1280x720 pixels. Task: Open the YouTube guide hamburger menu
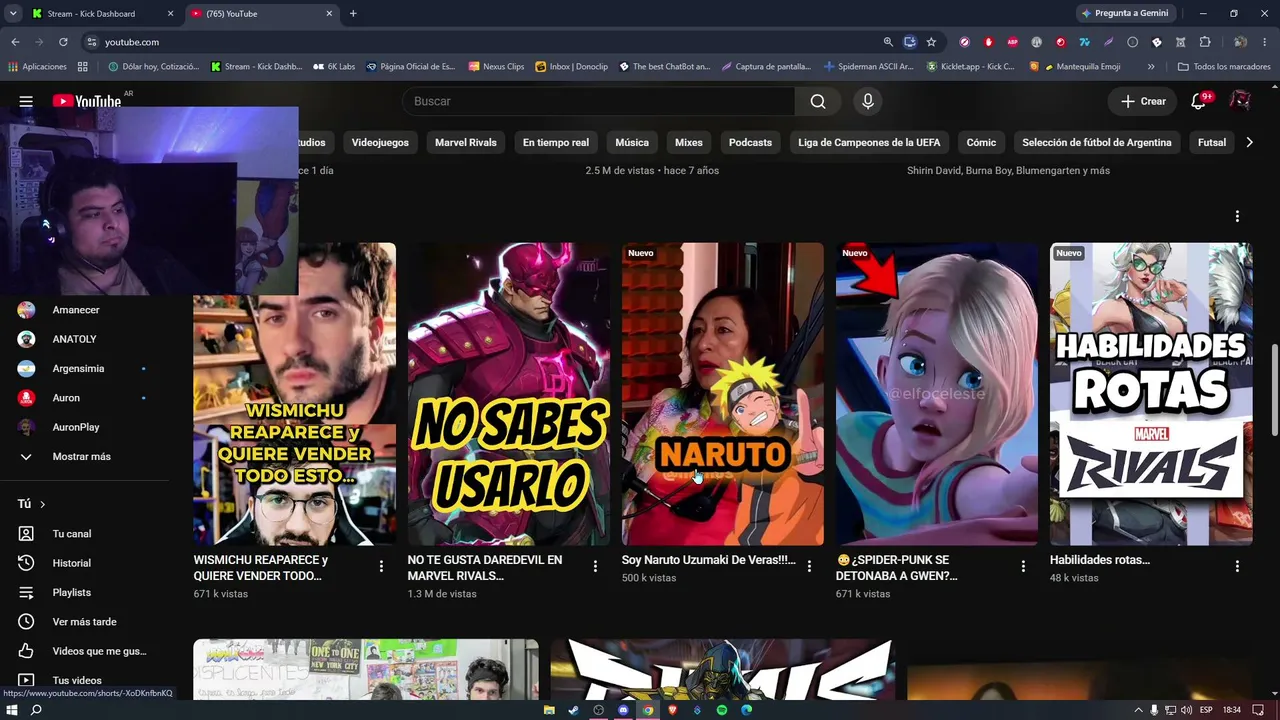tap(26, 101)
